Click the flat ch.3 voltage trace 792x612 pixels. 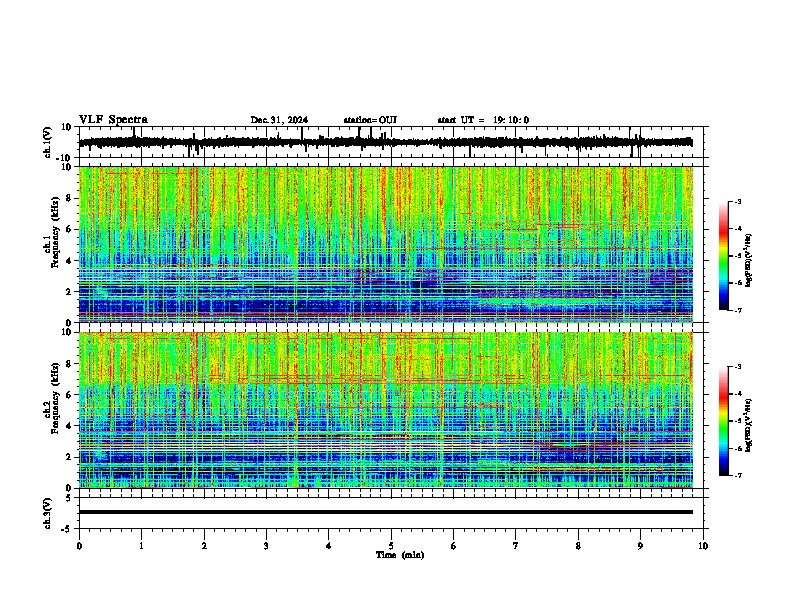coord(385,512)
